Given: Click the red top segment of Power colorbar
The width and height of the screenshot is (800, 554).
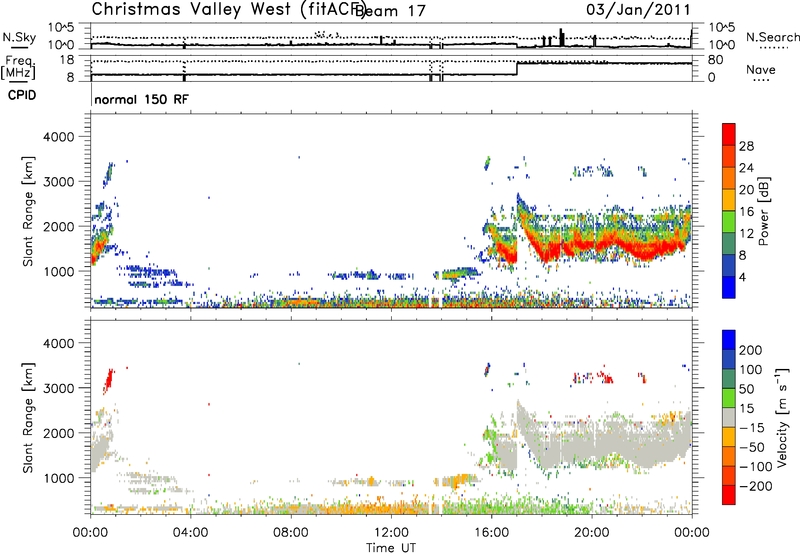Looking at the screenshot, I should [x=729, y=135].
